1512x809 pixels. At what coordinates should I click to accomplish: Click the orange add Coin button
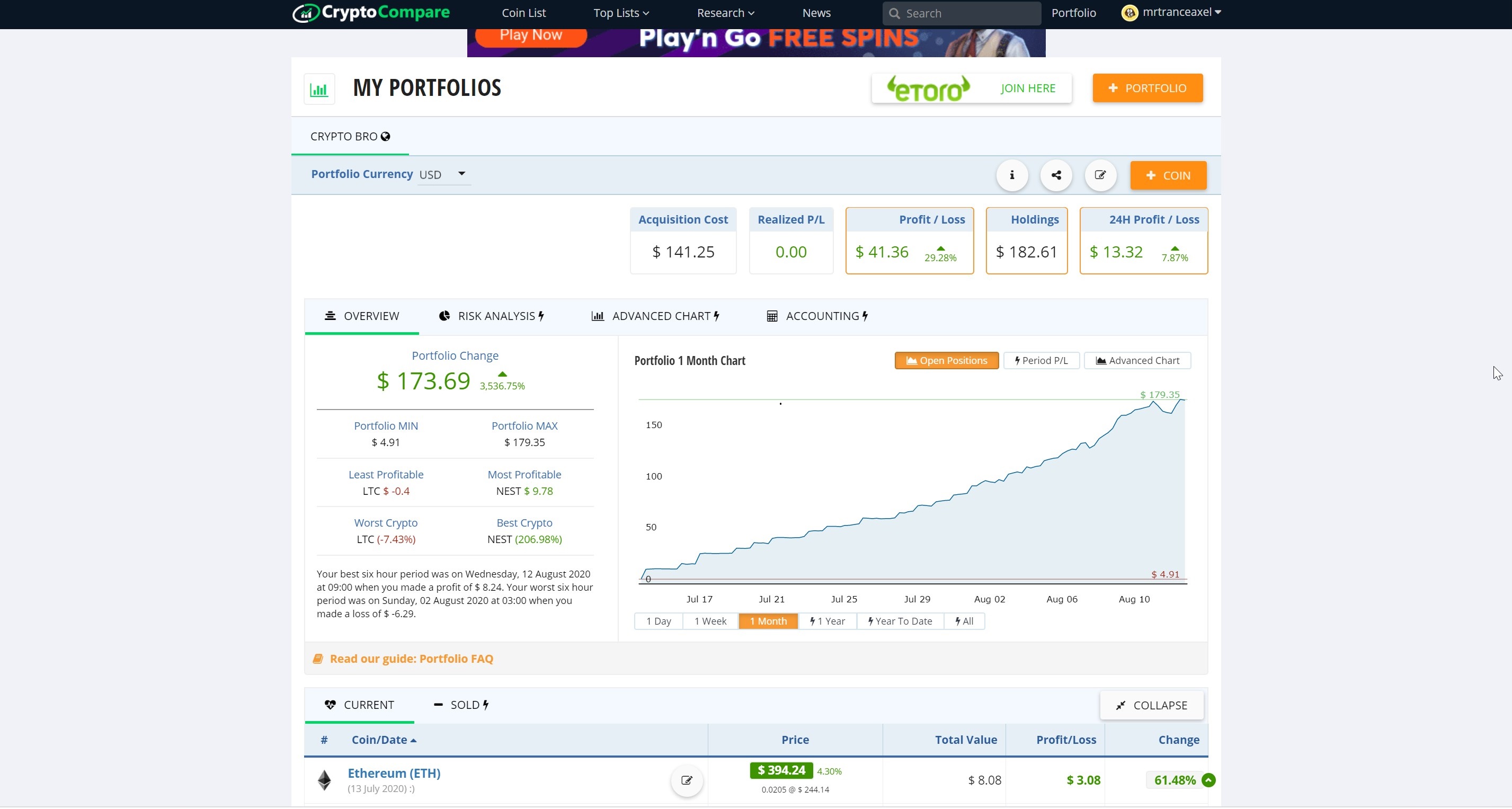(1168, 175)
